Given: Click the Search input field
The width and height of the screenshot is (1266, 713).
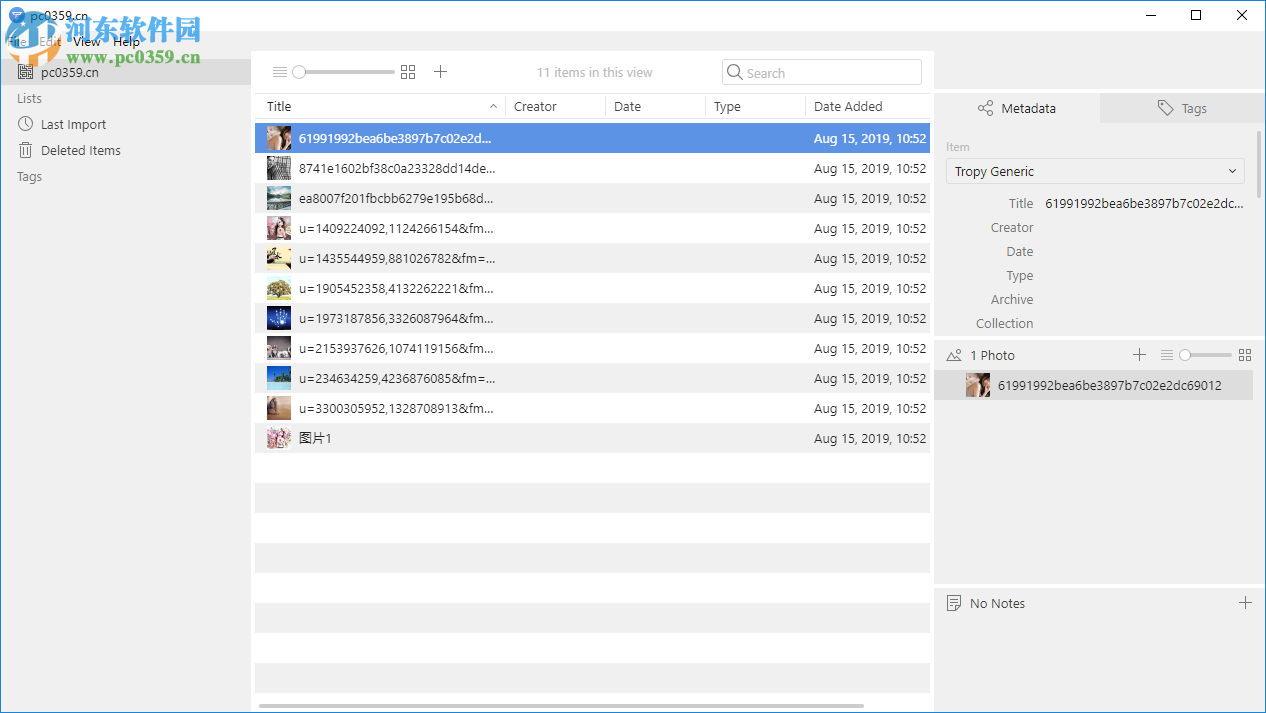Looking at the screenshot, I should (822, 72).
